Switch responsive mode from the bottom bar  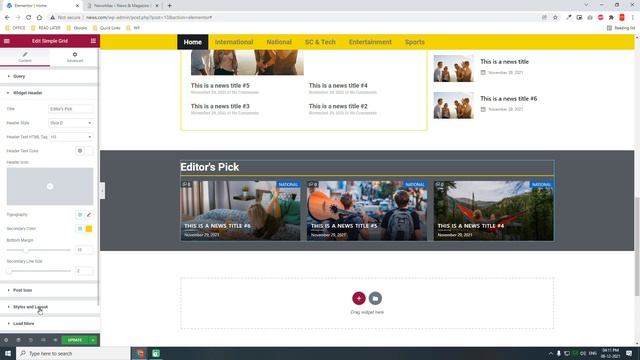43,340
